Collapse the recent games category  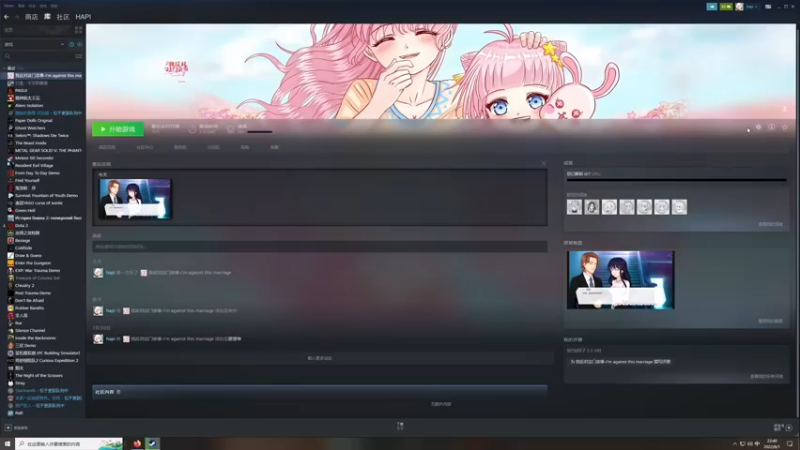coord(5,68)
